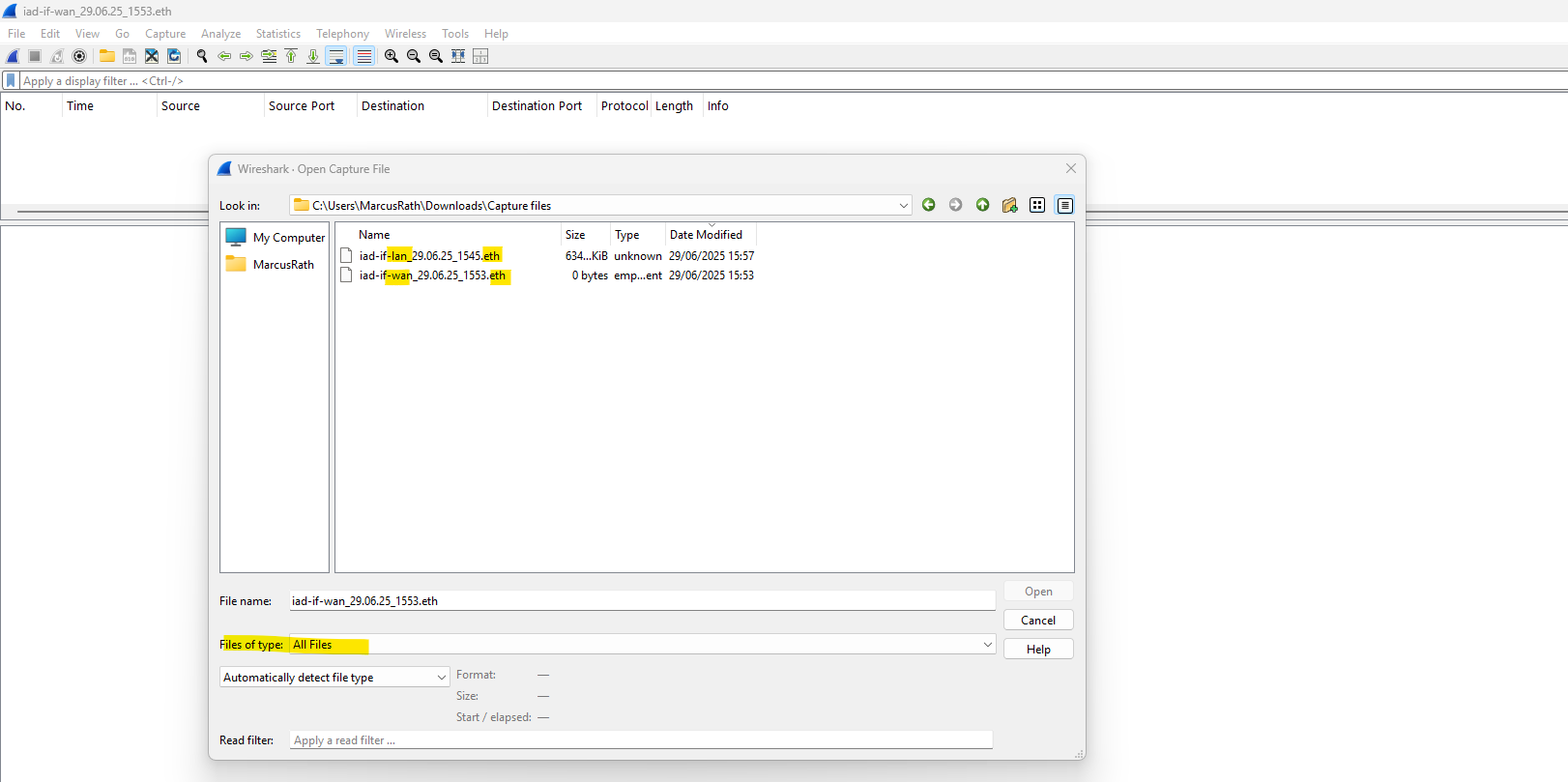Click the display filter input field
Viewport: 1568px width, 782px height.
(x=793, y=81)
